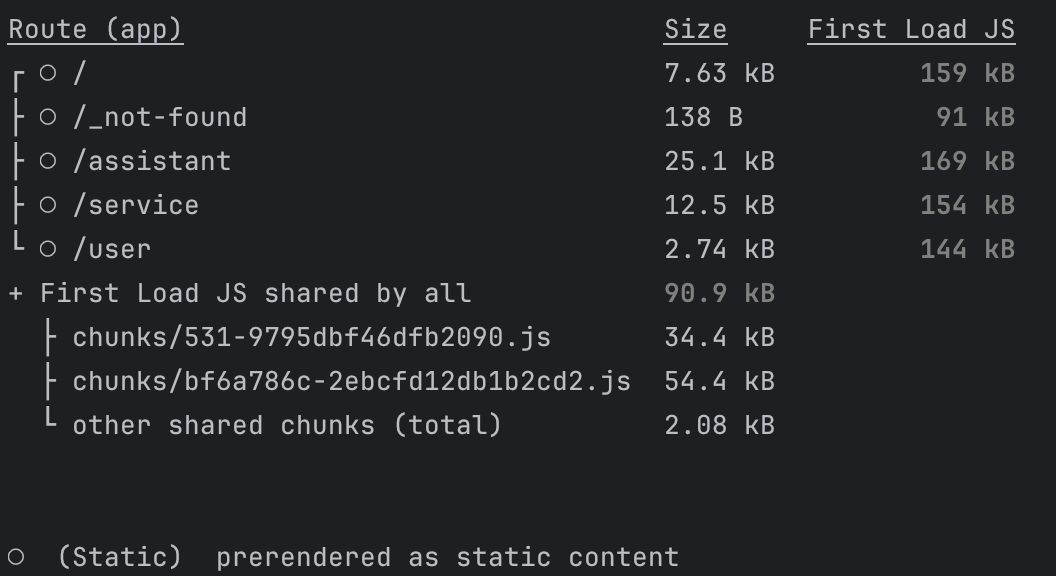
Task: Click the circle icon beside /_not-found route
Action: click(48, 117)
